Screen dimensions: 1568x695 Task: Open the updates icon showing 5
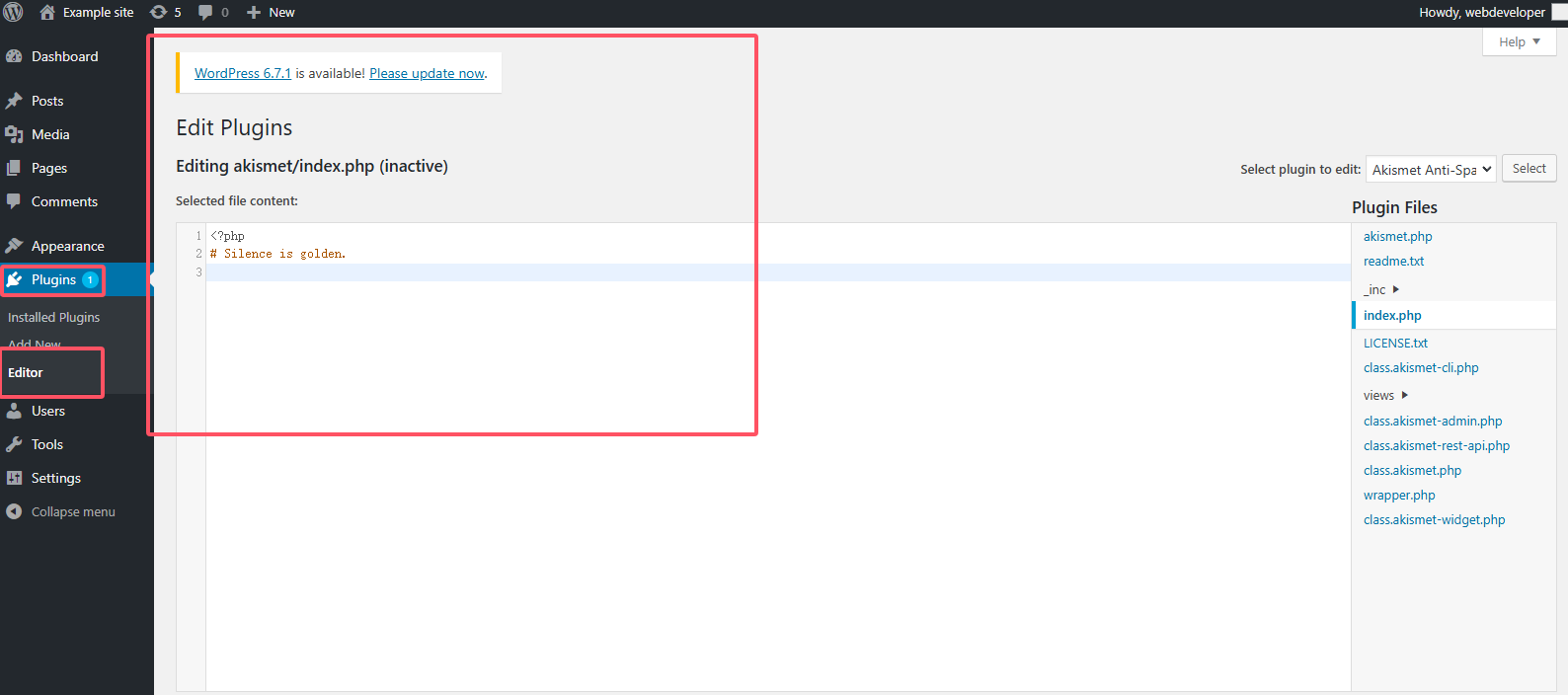[158, 12]
